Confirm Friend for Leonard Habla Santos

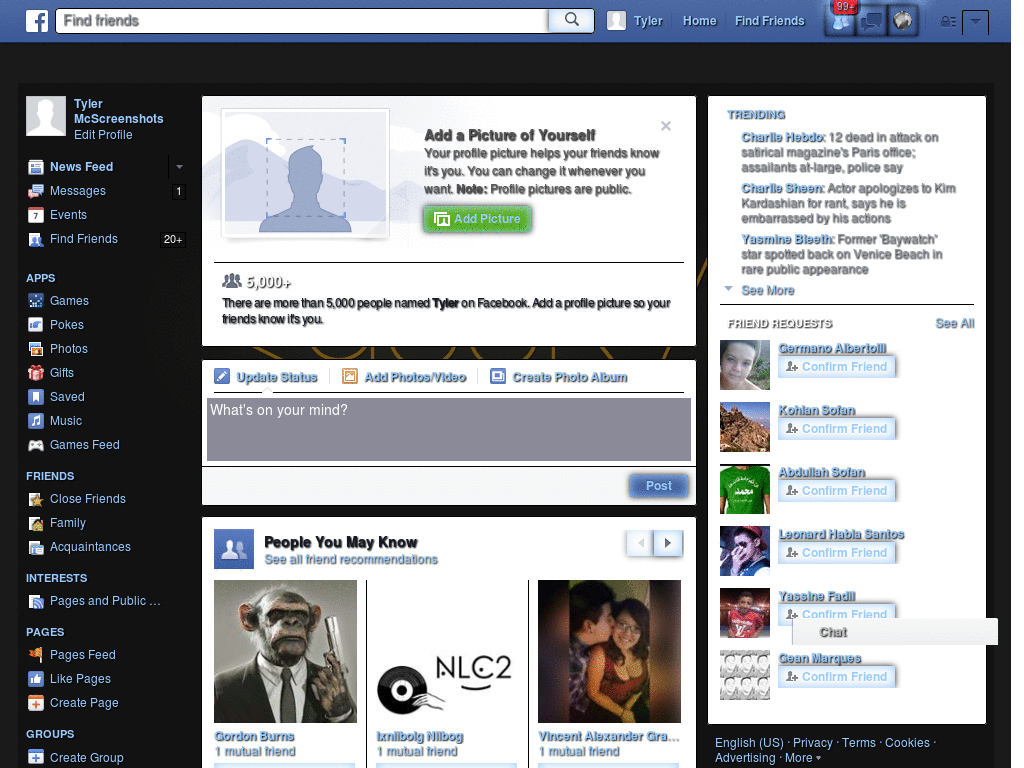click(x=836, y=553)
